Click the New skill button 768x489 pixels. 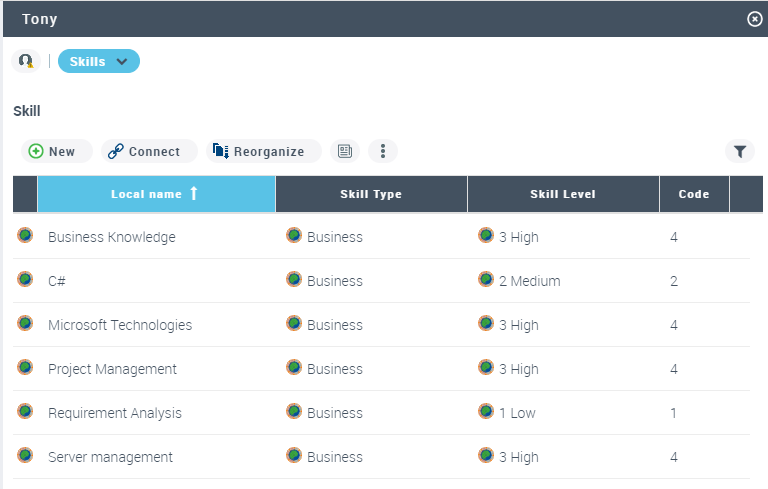[x=56, y=151]
